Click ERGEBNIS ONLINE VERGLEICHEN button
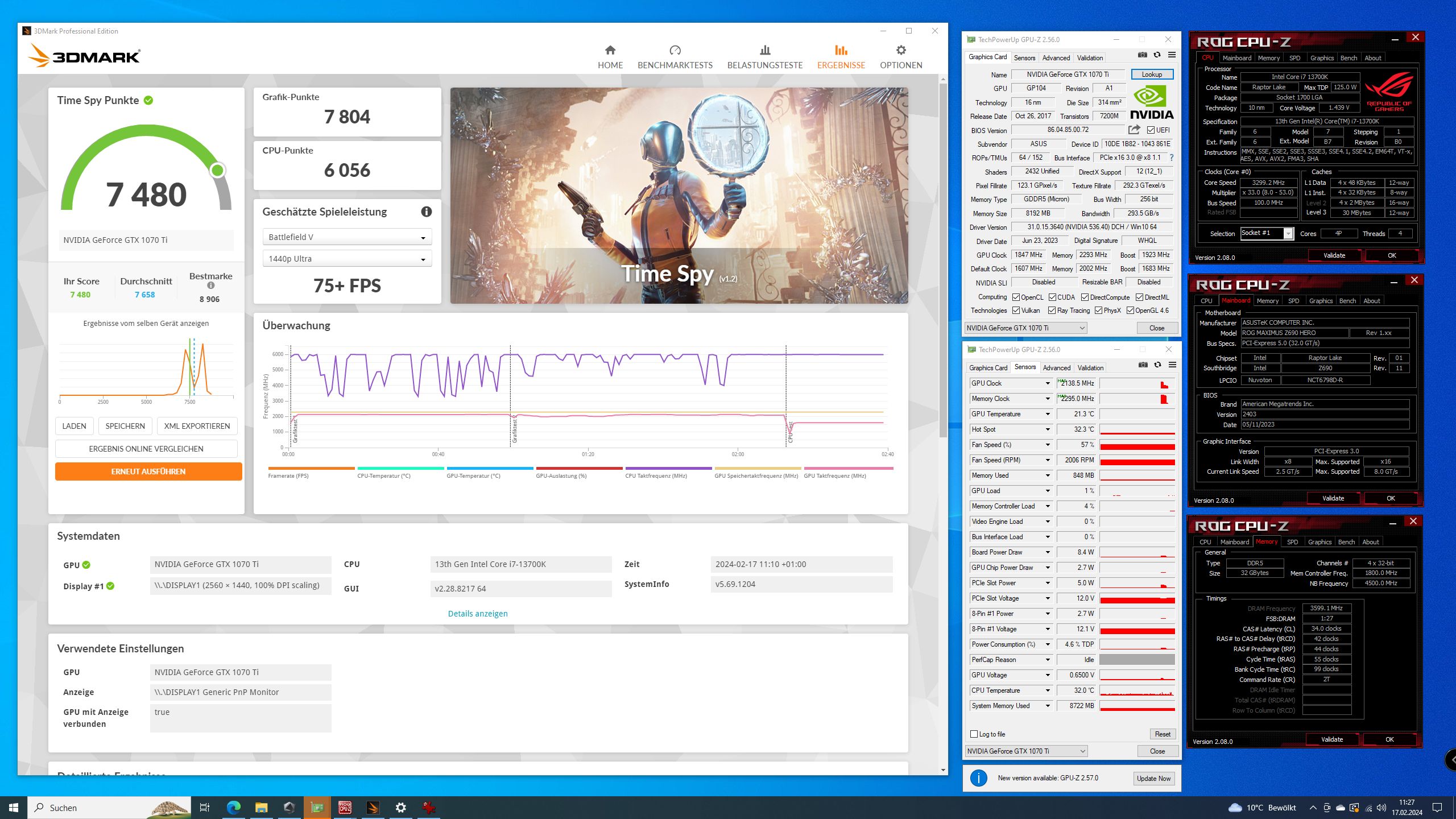Viewport: 1456px width, 819px height. tap(146, 449)
